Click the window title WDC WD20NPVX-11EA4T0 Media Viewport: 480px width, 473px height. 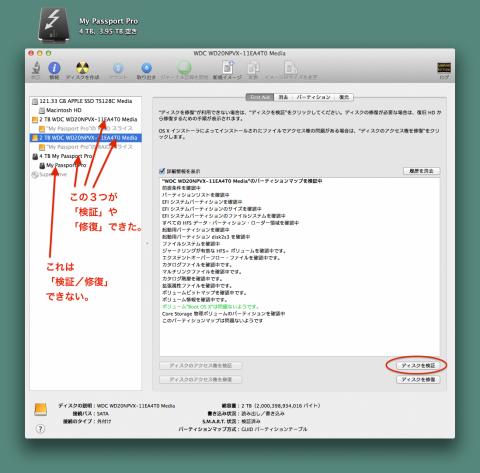click(239, 53)
